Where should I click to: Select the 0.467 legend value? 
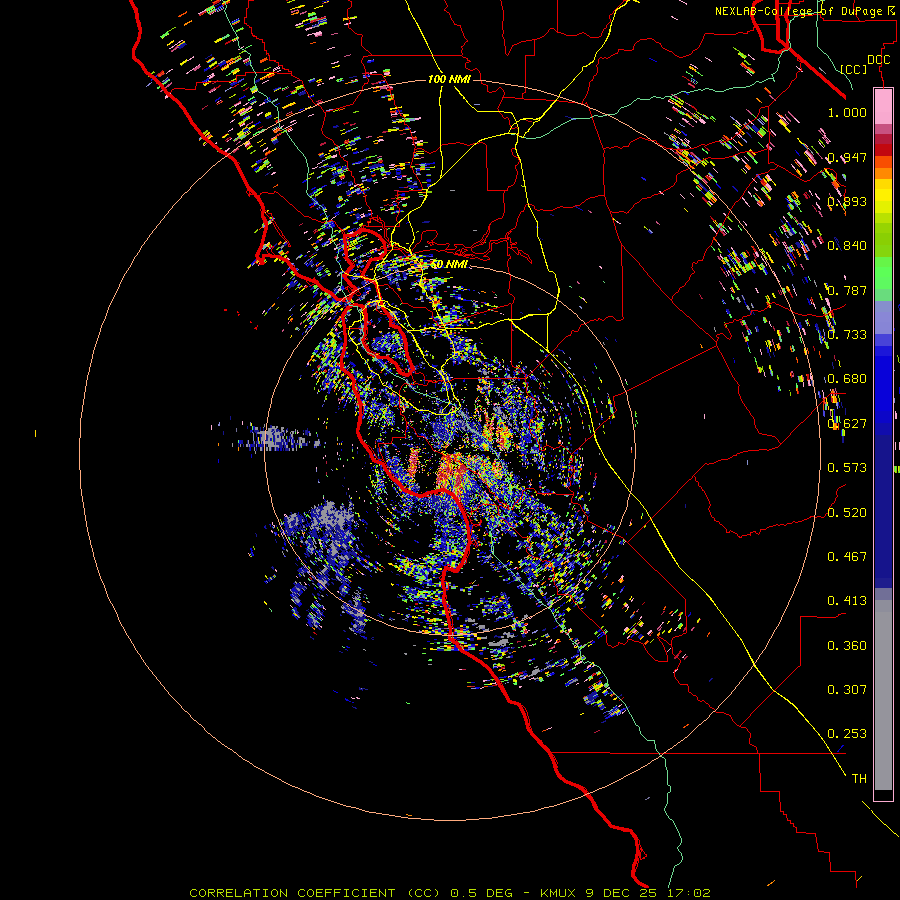(847, 557)
